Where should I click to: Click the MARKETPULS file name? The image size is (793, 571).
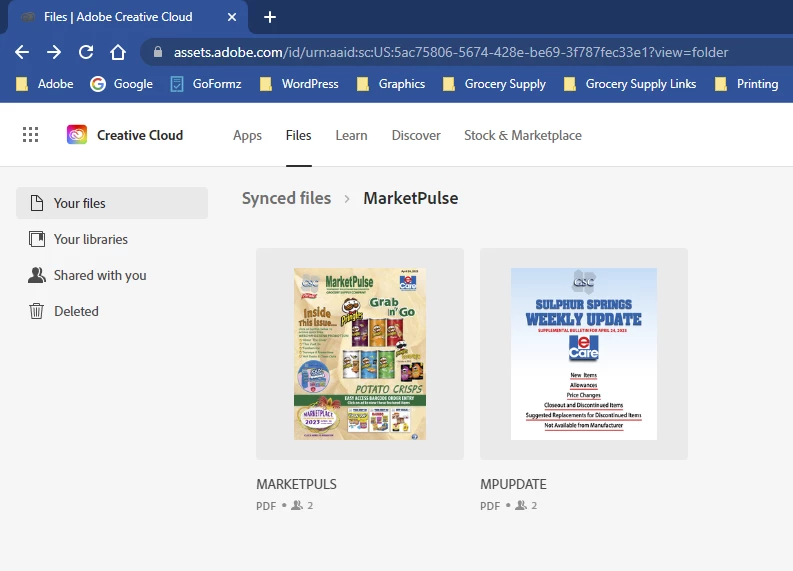[296, 484]
